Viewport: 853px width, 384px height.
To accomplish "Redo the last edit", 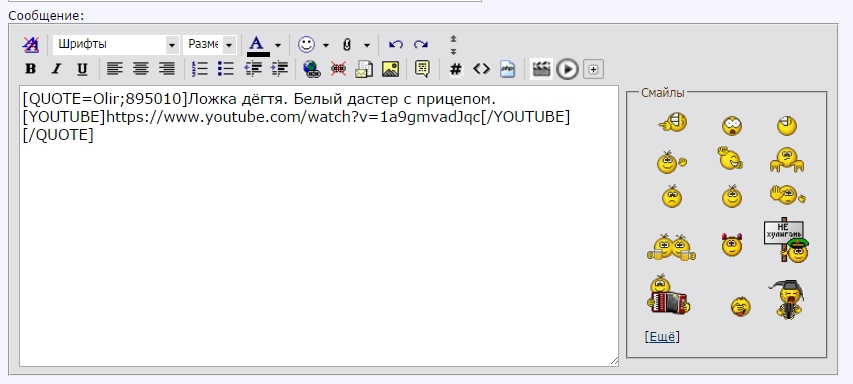I will pos(421,45).
